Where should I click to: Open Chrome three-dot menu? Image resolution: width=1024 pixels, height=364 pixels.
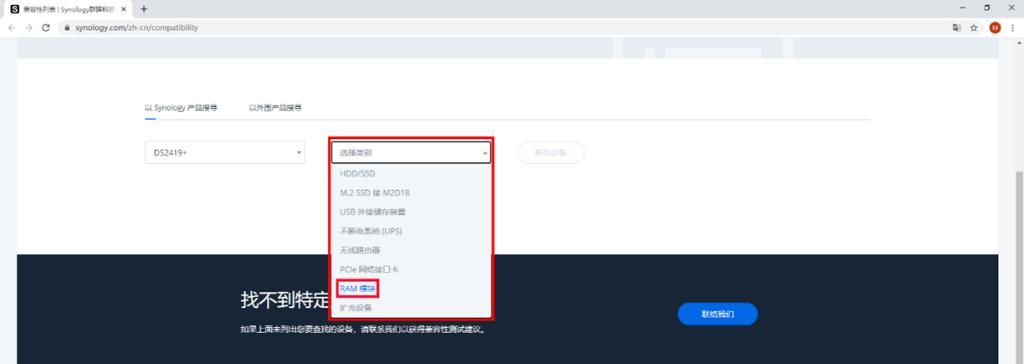(x=1012, y=28)
